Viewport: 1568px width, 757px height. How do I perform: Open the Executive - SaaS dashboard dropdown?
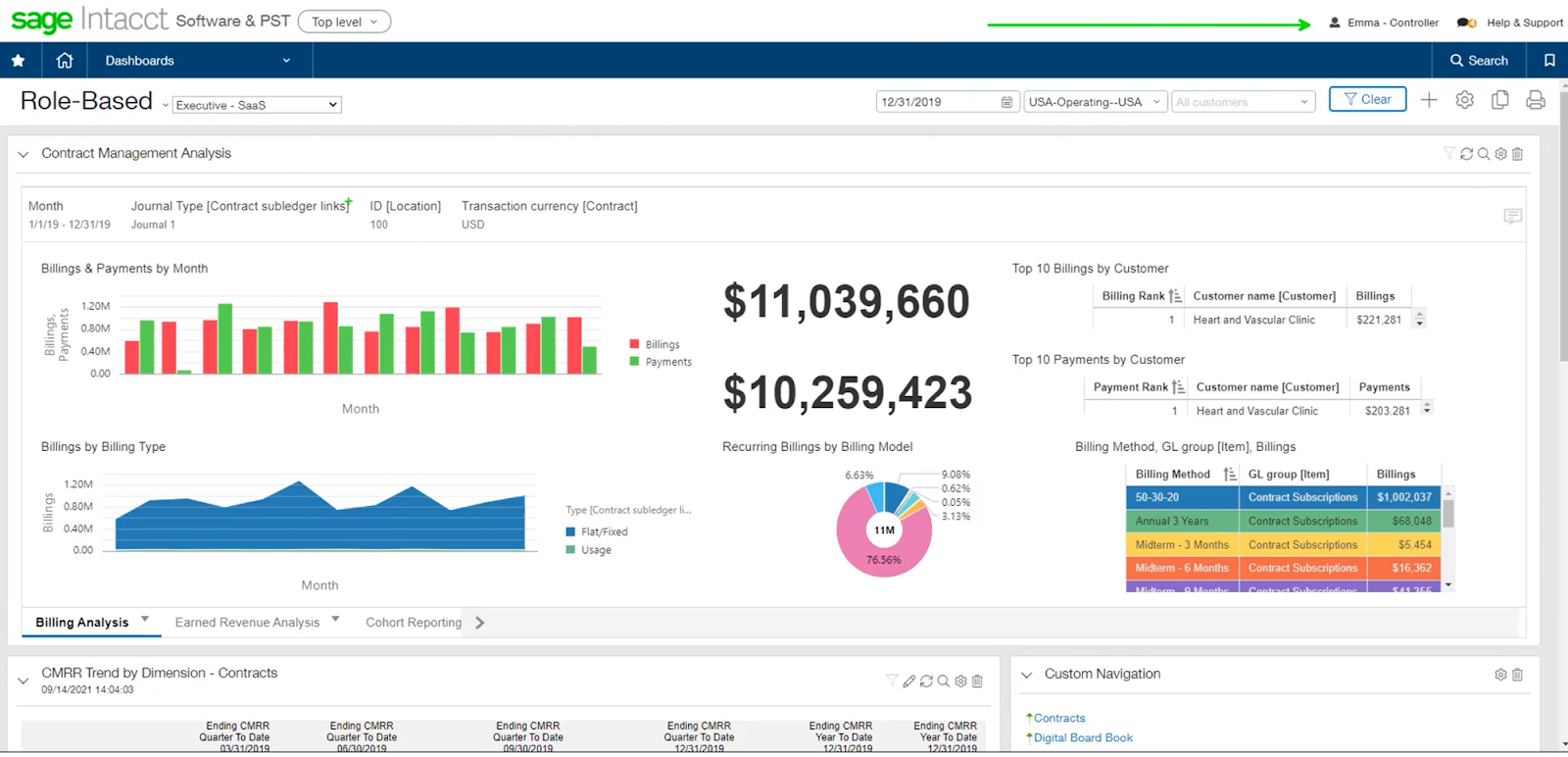pos(257,105)
